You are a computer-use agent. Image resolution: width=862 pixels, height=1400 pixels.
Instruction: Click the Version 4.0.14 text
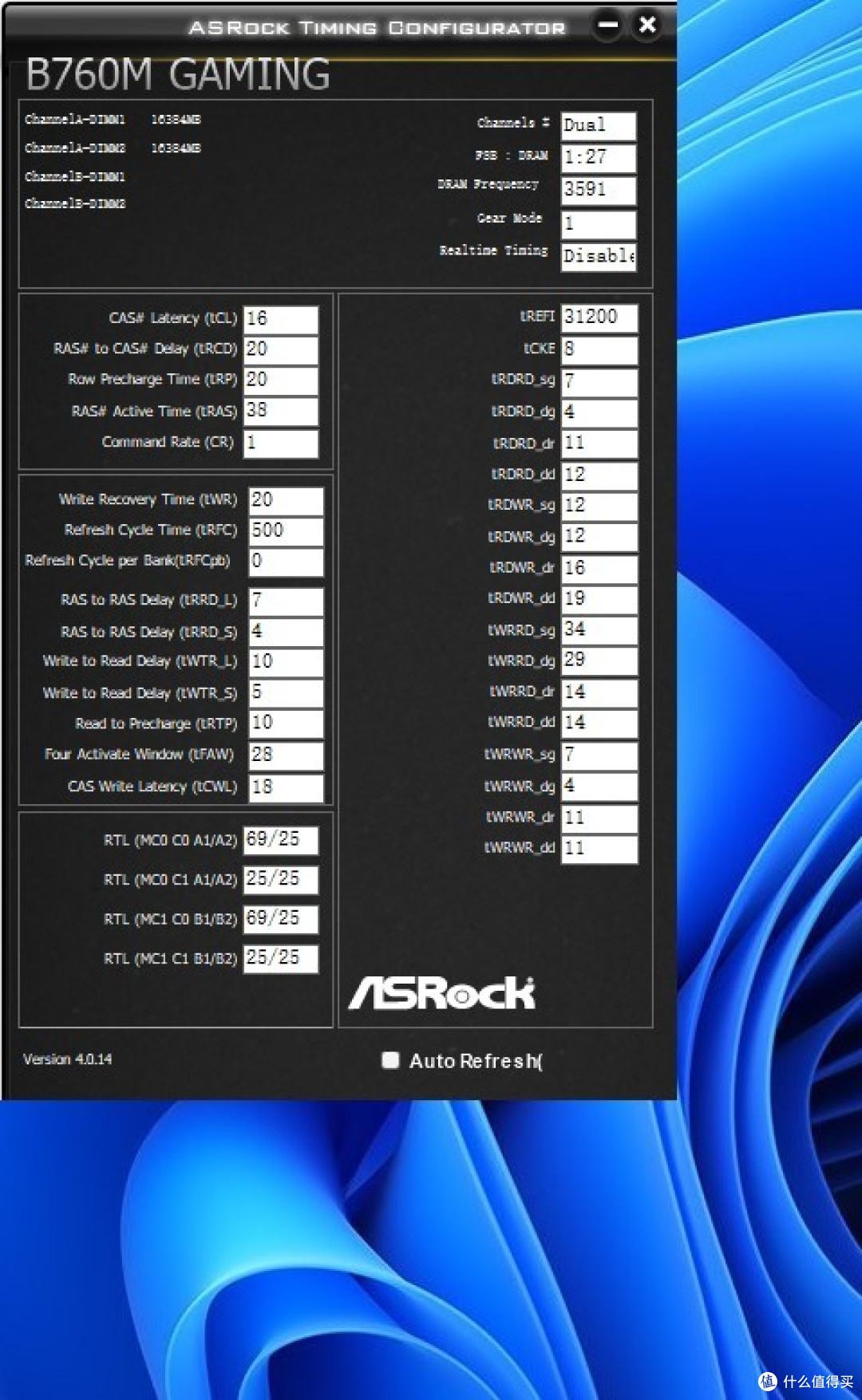(68, 1059)
